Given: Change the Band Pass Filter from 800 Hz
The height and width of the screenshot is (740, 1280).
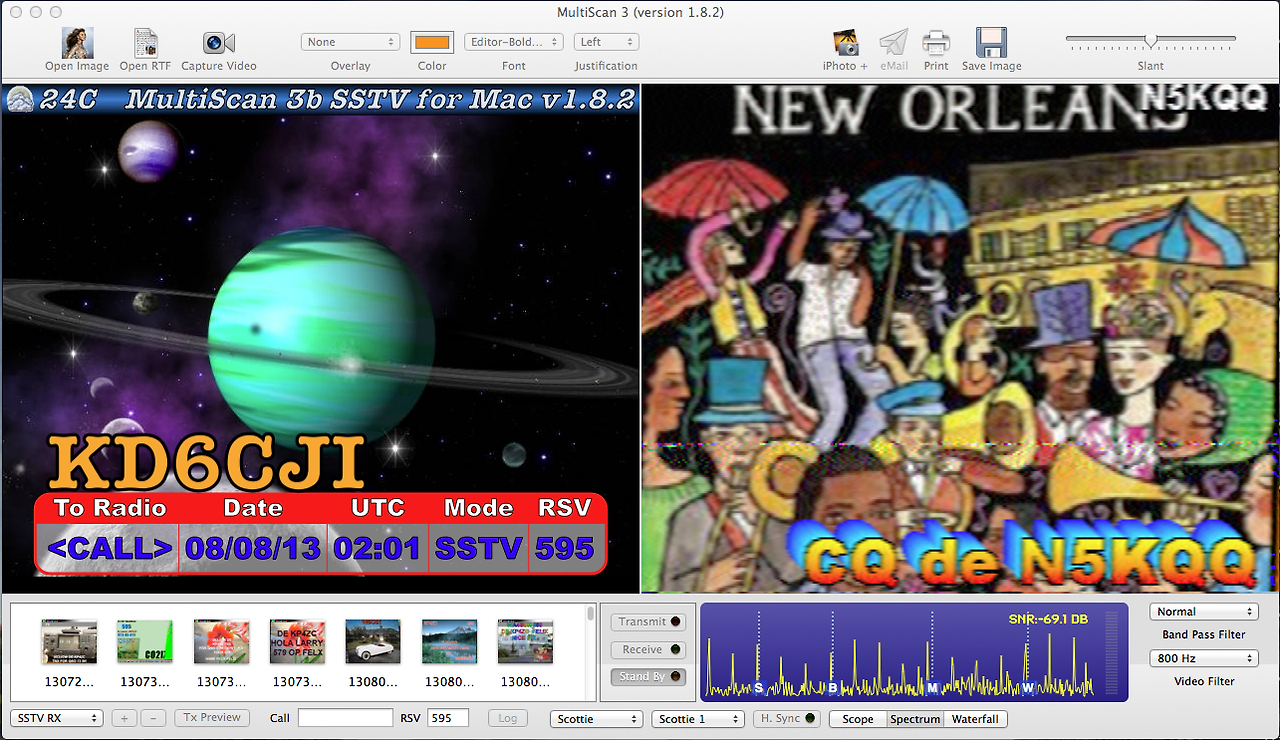Looking at the screenshot, I should tap(1204, 658).
